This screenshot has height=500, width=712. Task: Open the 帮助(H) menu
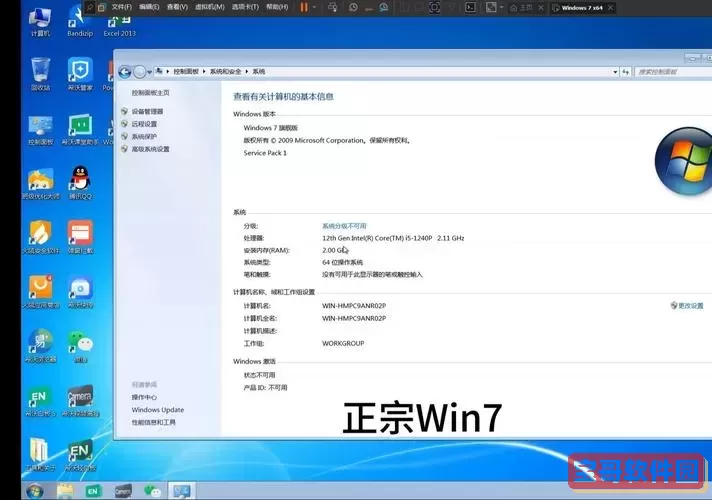[x=277, y=7]
